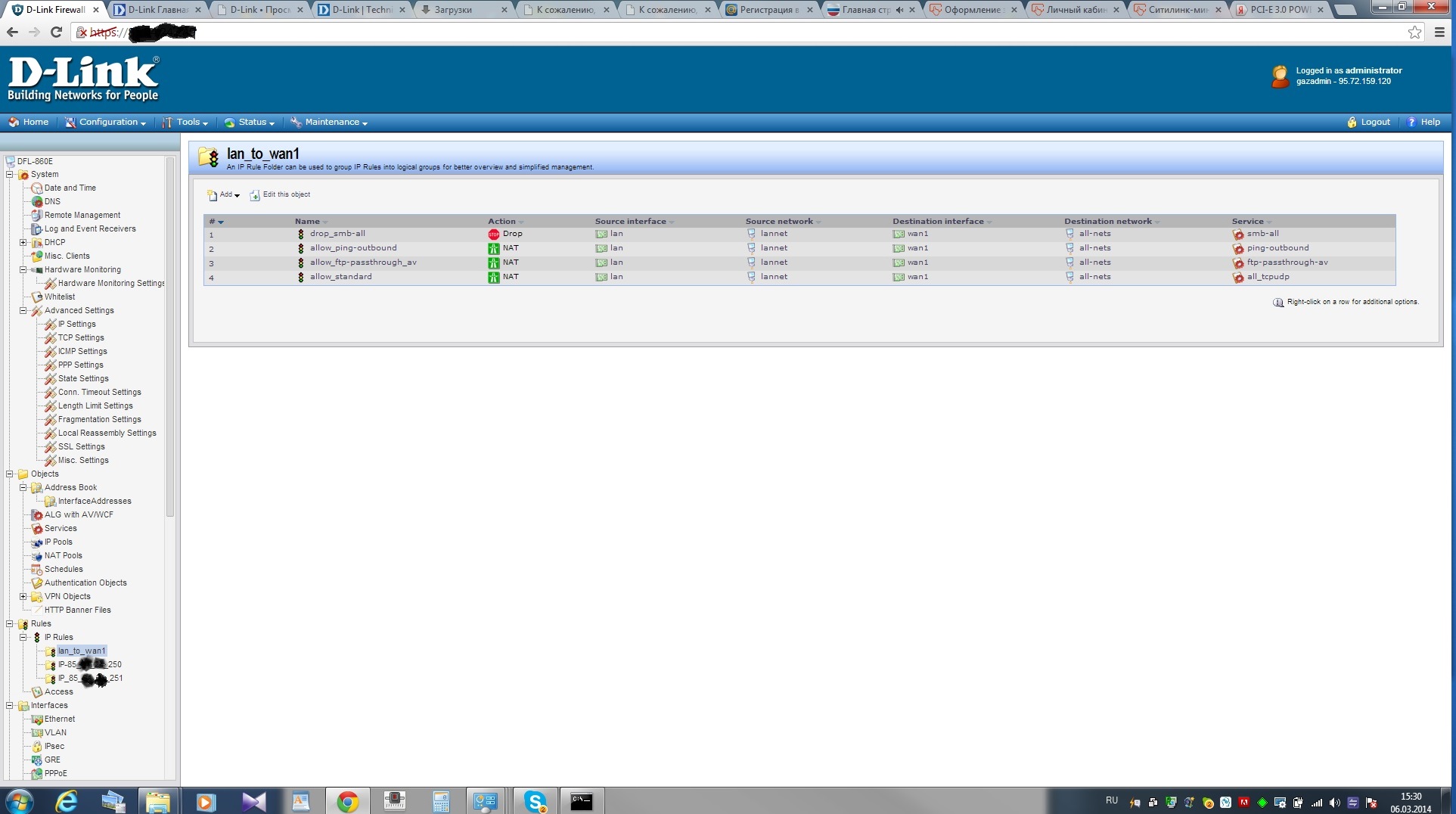Image resolution: width=1456 pixels, height=814 pixels.
Task: Reload the page in Chrome
Action: click(x=56, y=32)
